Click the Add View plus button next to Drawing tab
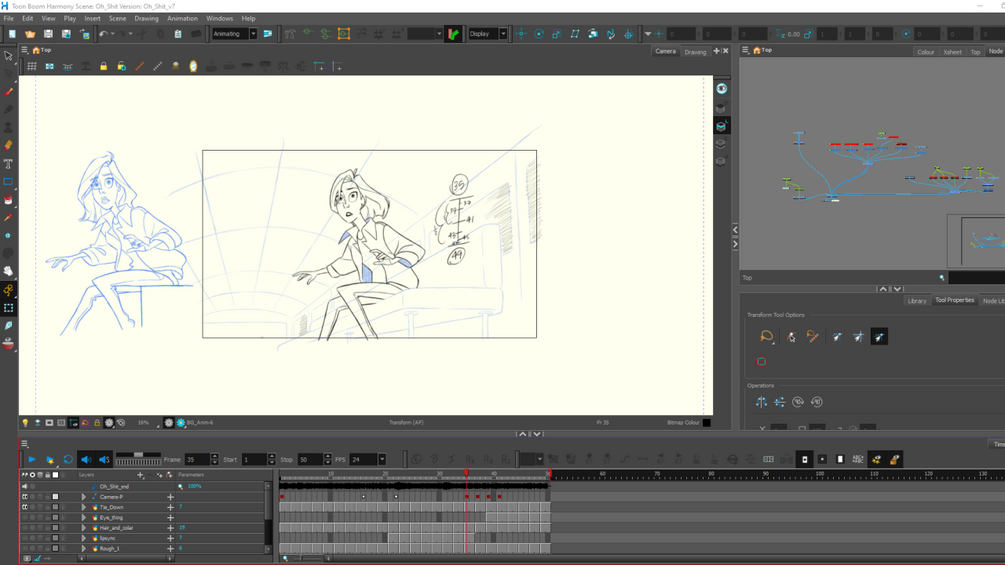Screen dimensions: 1005x565 717,51
